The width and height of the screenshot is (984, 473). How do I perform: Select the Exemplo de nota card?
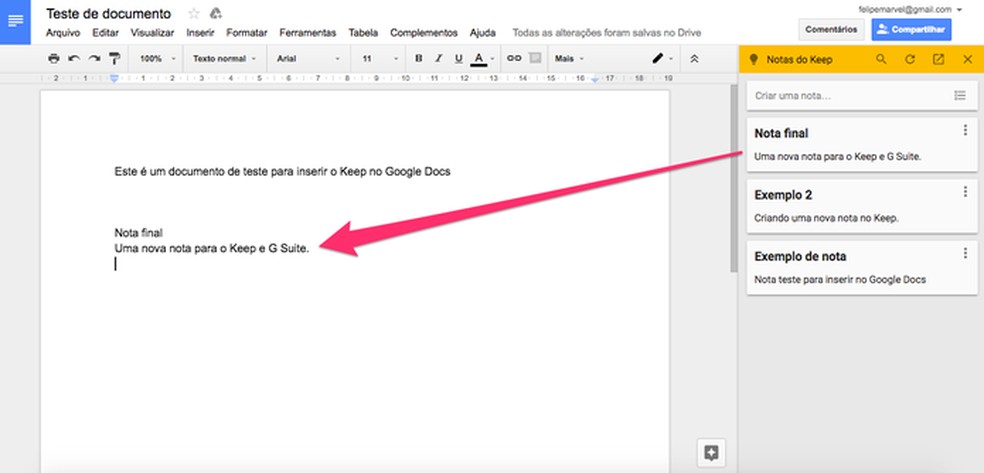coord(862,268)
